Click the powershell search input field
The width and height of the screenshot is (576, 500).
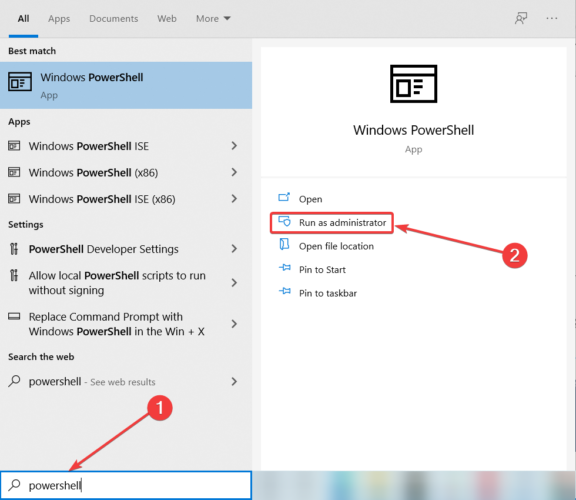[x=126, y=485]
